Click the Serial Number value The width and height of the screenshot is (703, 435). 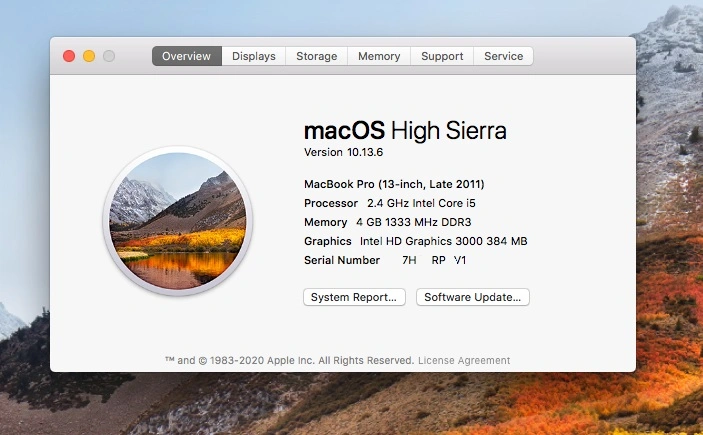click(x=434, y=260)
